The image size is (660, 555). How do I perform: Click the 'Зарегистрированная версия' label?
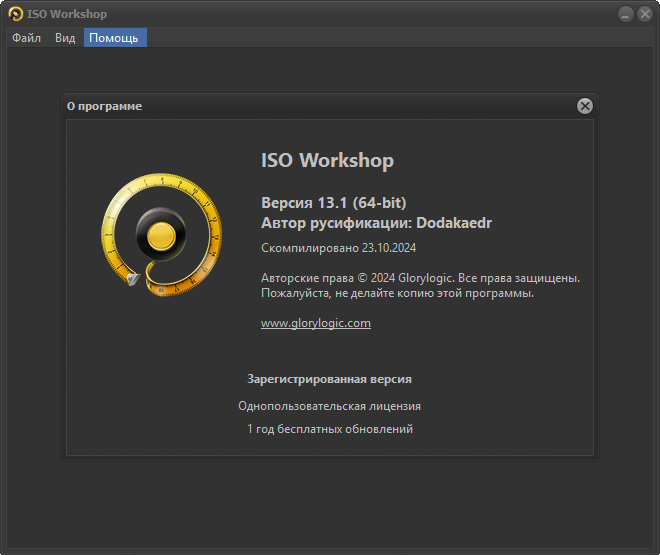click(330, 379)
